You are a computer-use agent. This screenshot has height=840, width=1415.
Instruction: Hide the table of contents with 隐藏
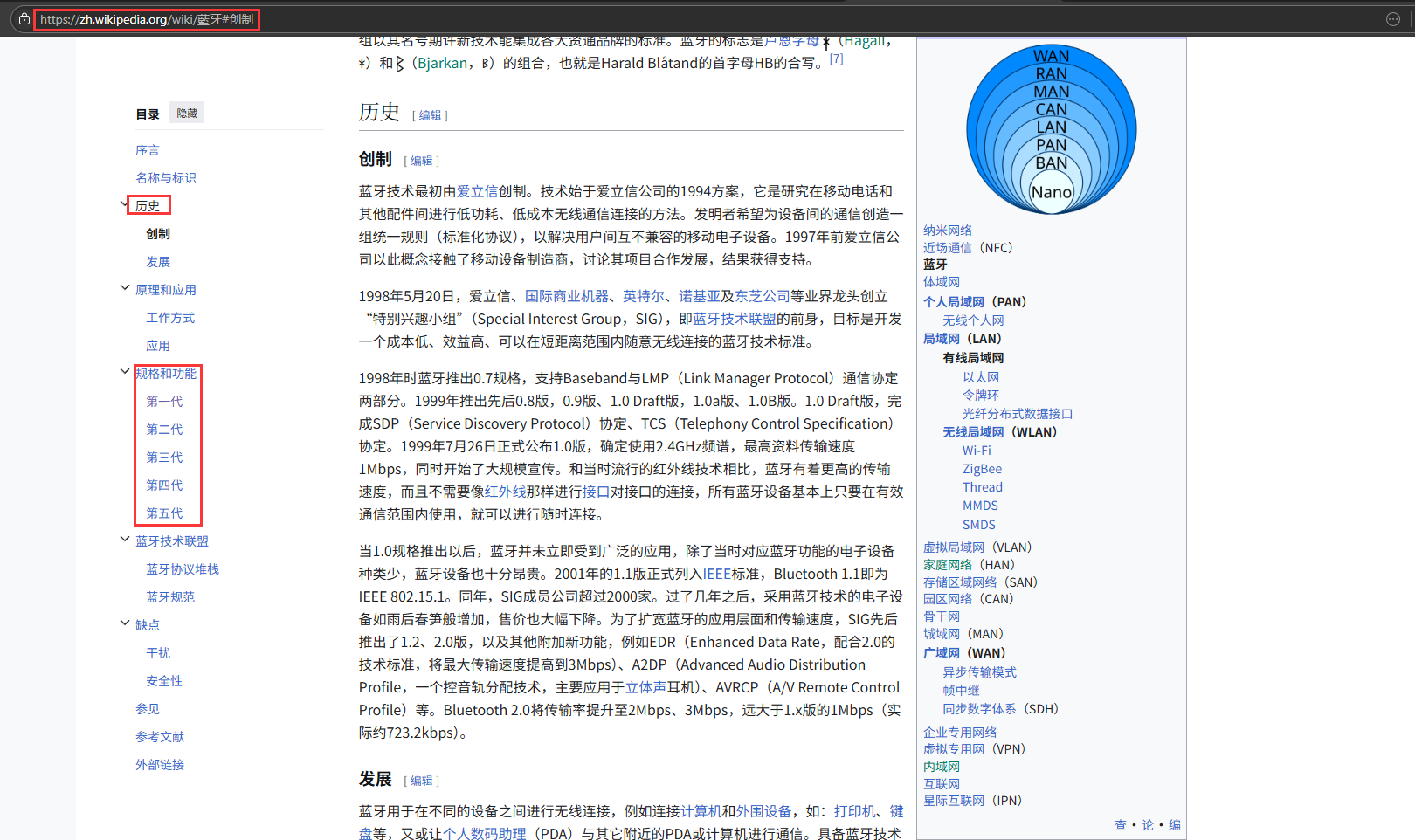click(x=187, y=114)
